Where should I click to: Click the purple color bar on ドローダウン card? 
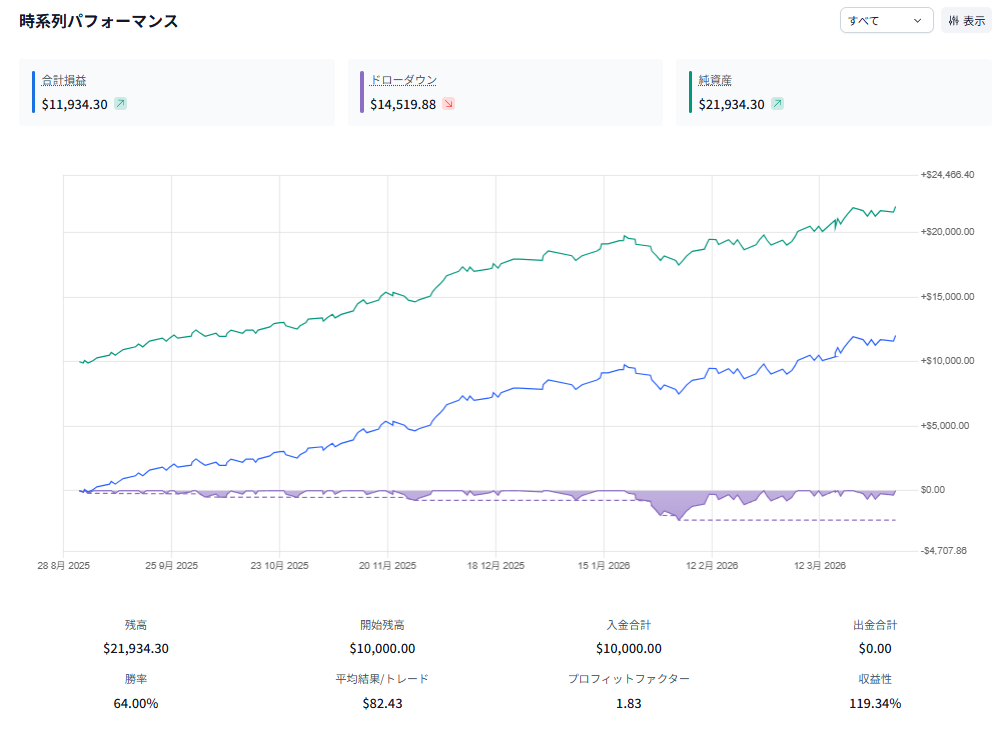click(x=361, y=92)
